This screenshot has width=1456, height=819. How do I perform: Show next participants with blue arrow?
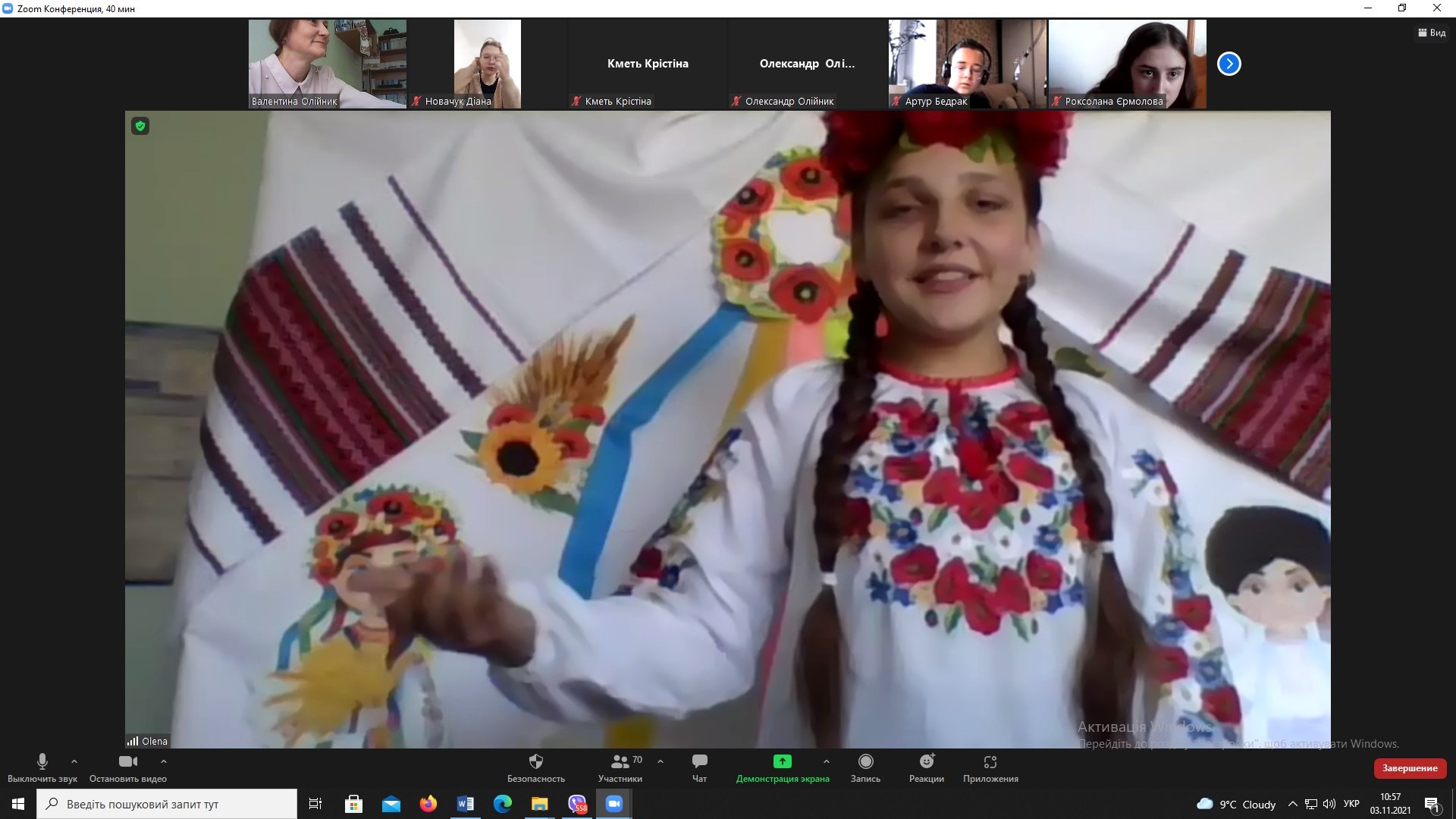1228,64
